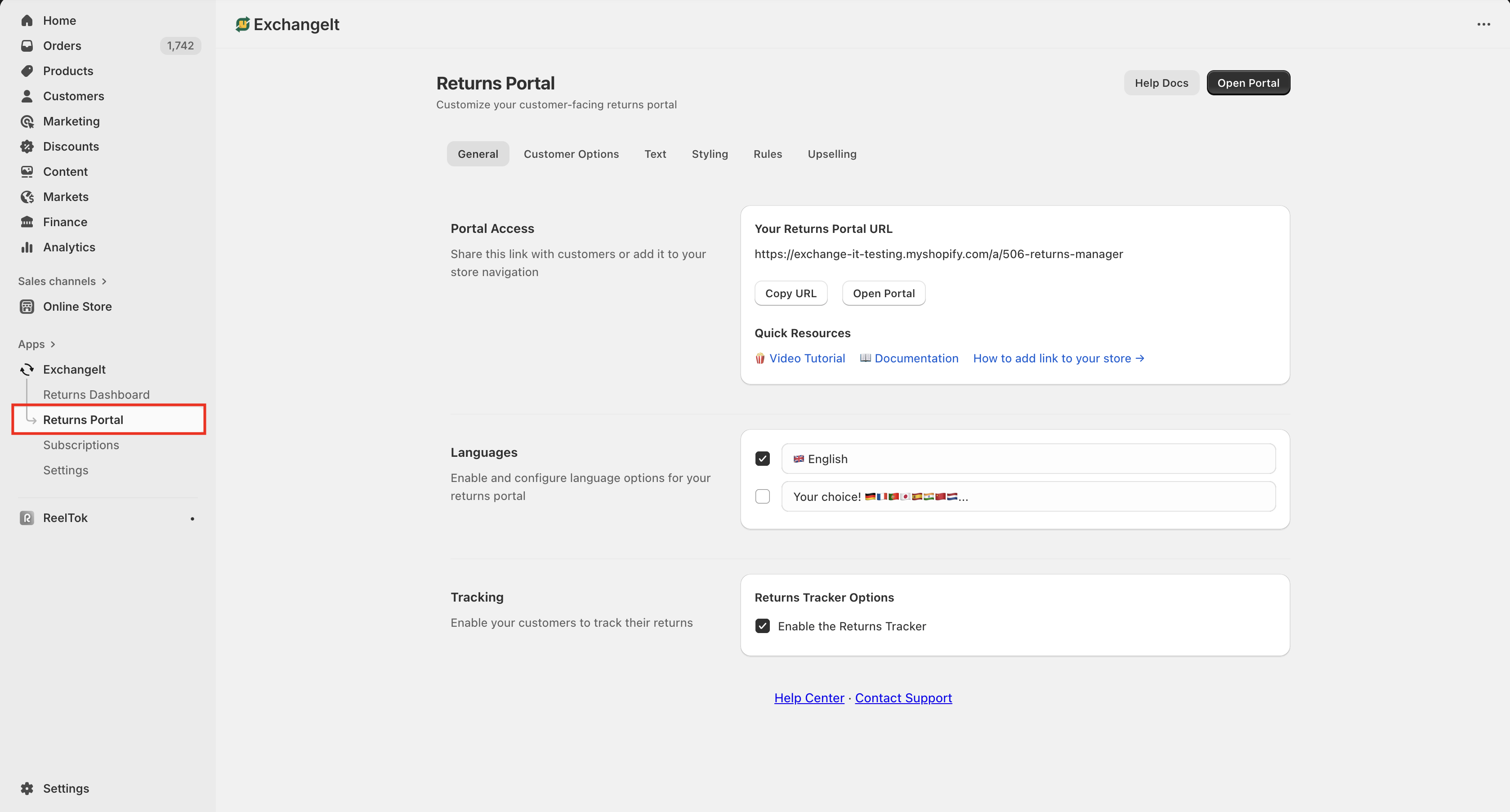Screen dimensions: 1510x812
Task: Click the Home house icon
Action: pyautogui.click(x=27, y=21)
